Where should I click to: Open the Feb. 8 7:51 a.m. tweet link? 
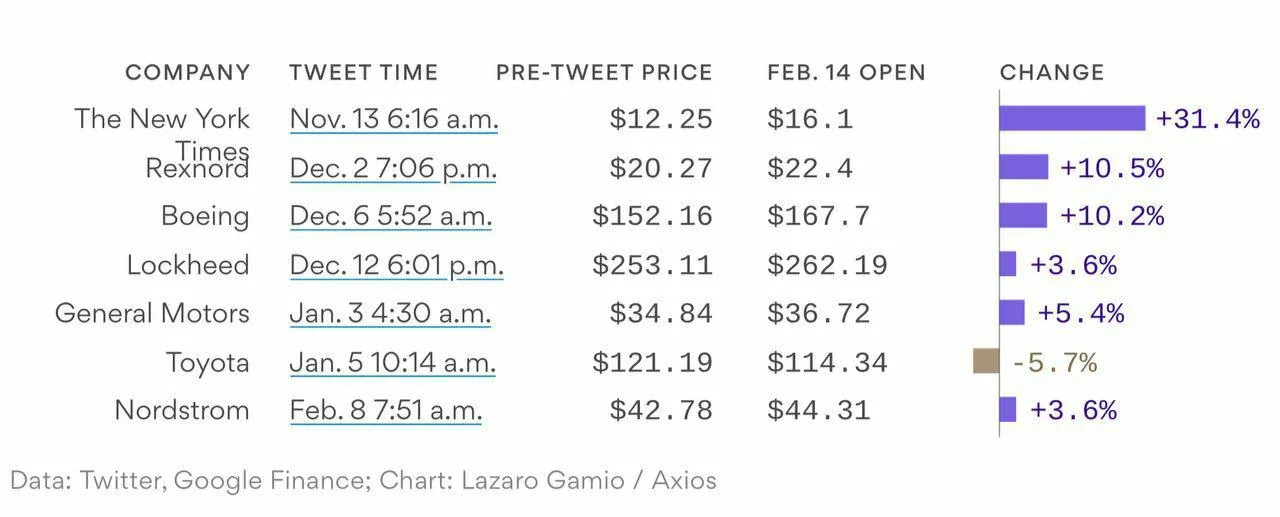(x=386, y=410)
